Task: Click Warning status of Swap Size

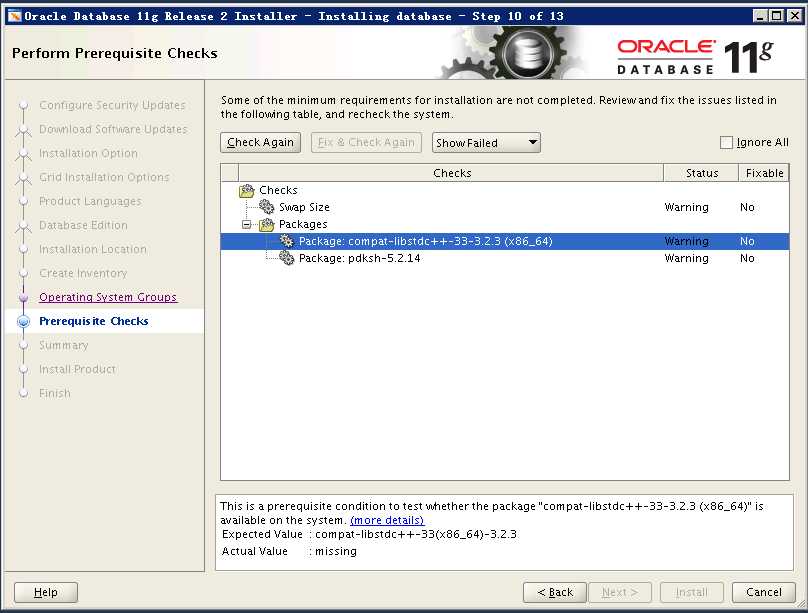Action: (686, 207)
